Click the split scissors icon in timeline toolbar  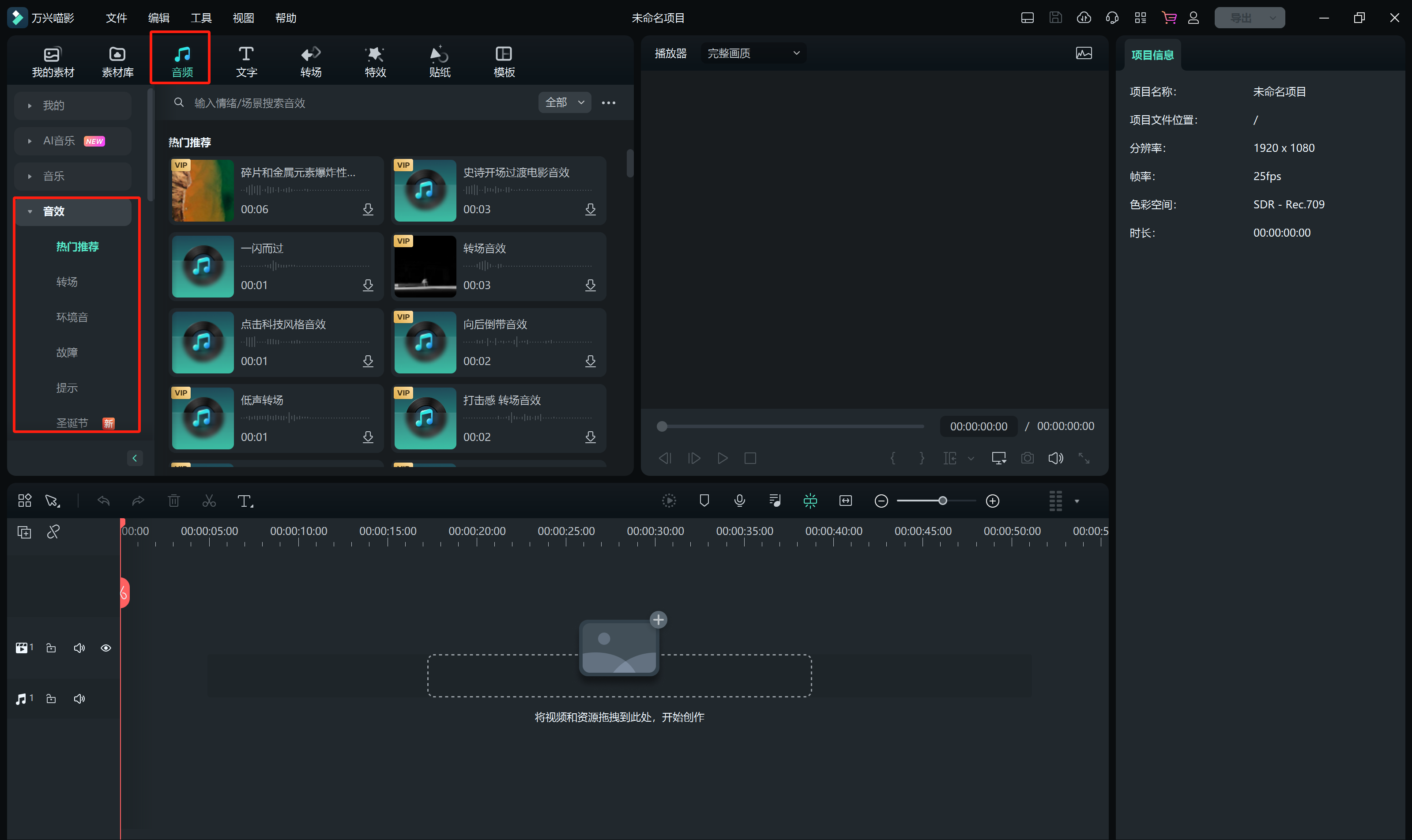pos(209,501)
